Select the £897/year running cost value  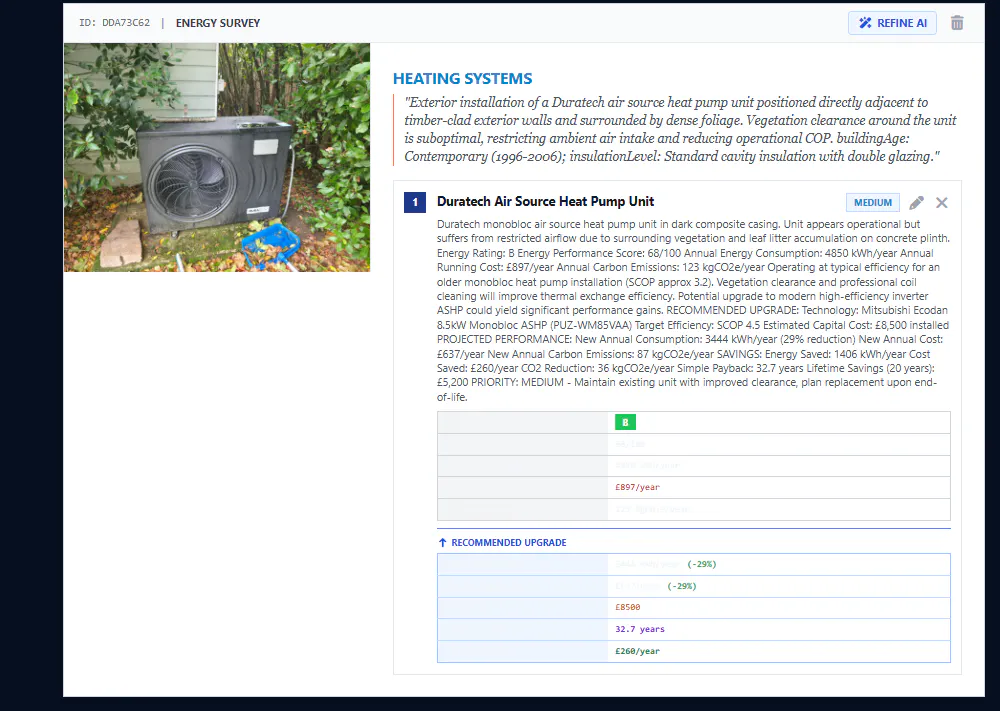[x=637, y=487]
